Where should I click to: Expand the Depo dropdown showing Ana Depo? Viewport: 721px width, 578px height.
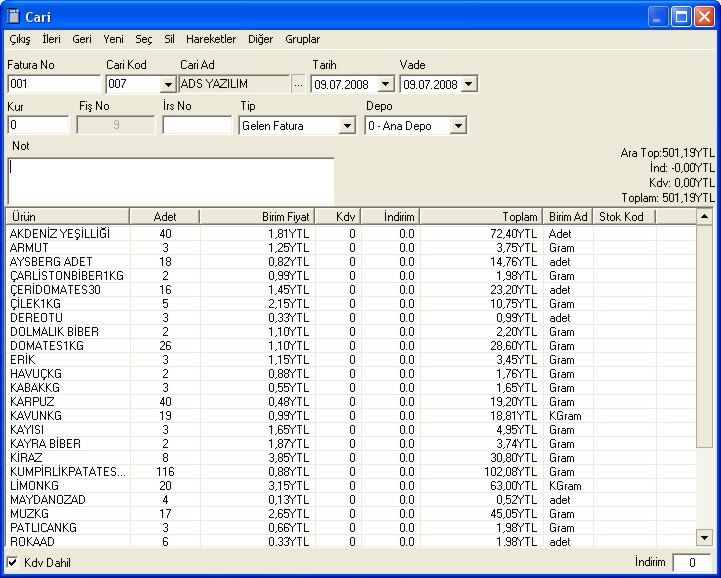(458, 126)
